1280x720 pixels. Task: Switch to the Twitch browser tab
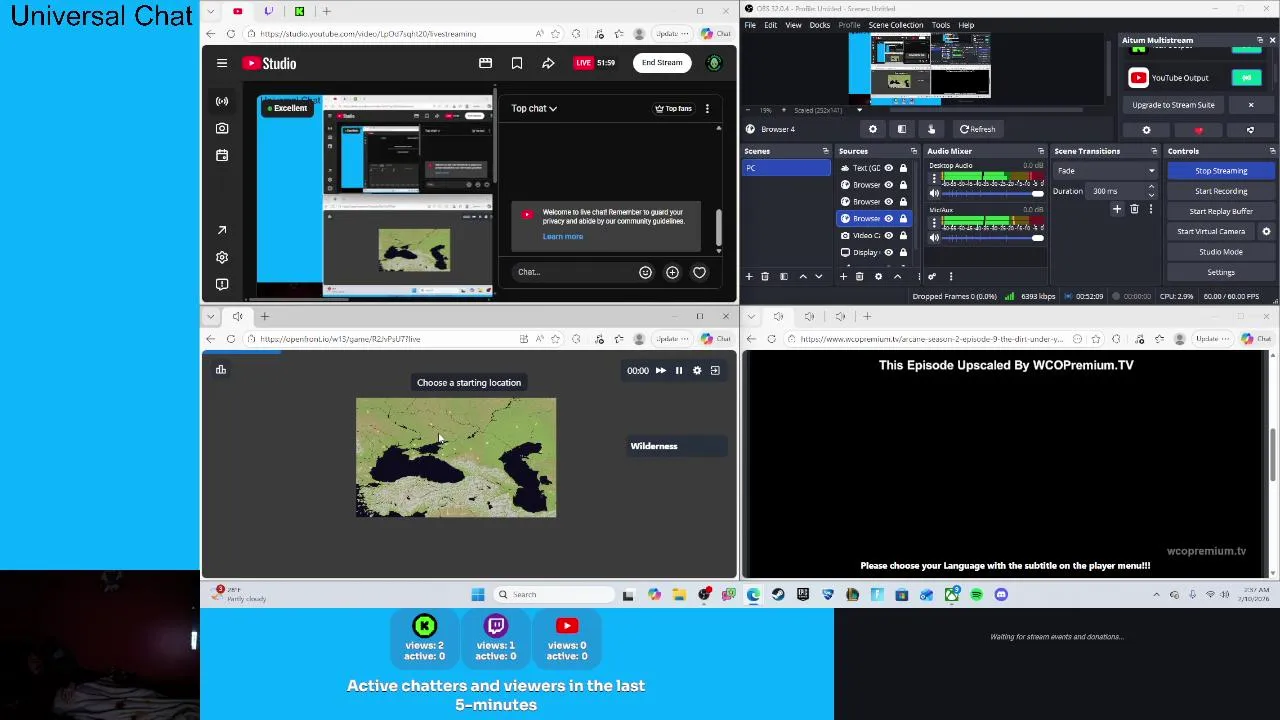(268, 11)
